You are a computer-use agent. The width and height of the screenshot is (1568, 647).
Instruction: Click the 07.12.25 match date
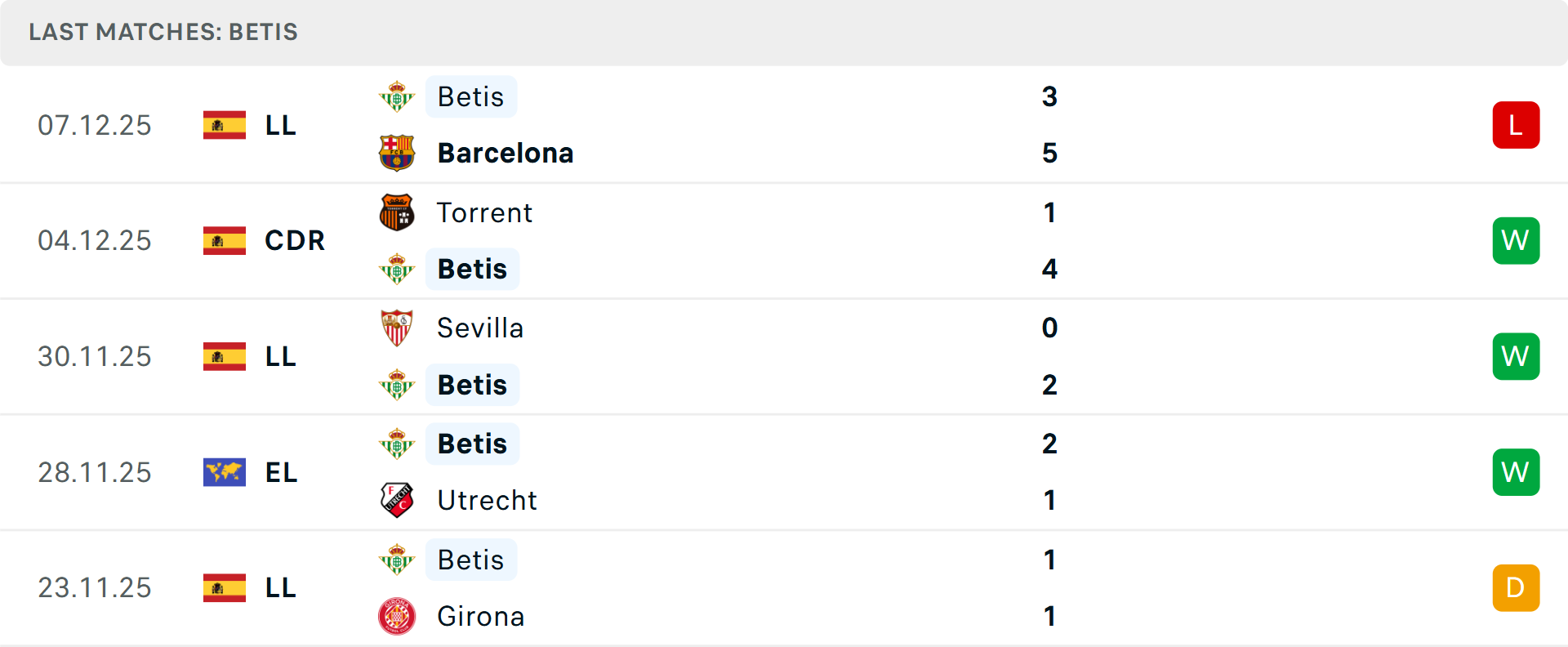pyautogui.click(x=95, y=125)
